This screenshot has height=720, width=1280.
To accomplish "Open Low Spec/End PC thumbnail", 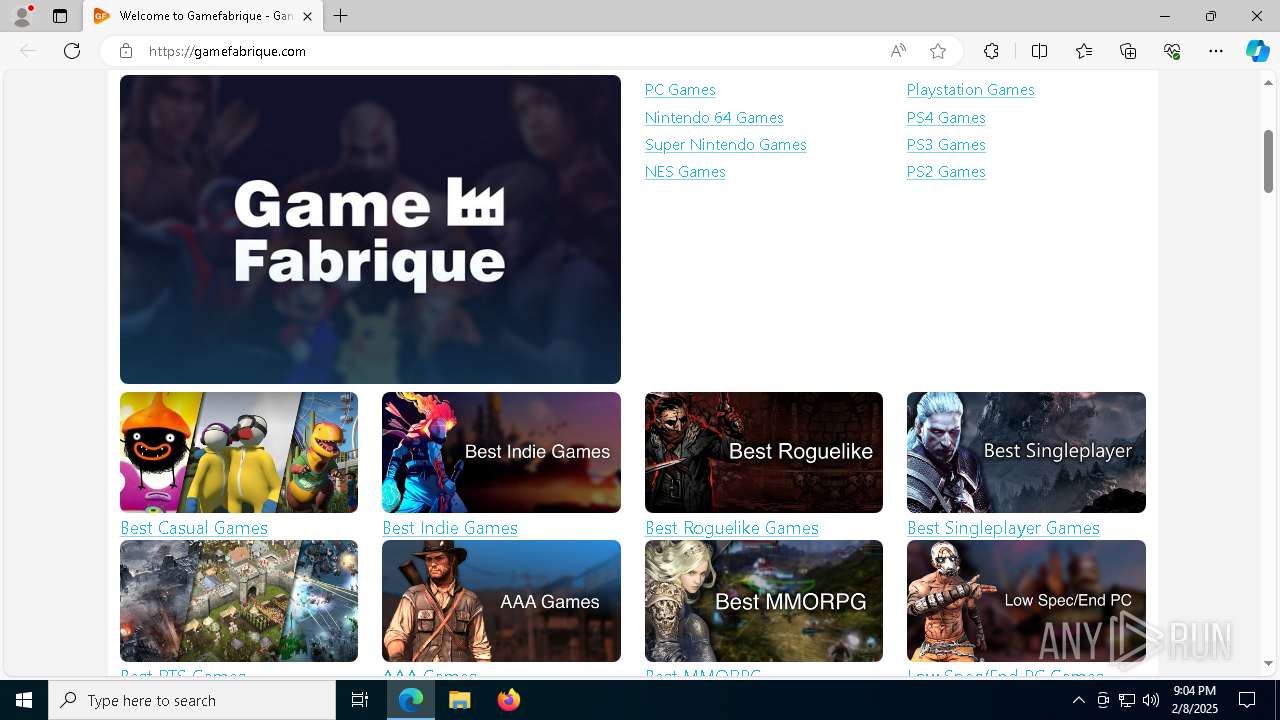I will [x=1026, y=601].
